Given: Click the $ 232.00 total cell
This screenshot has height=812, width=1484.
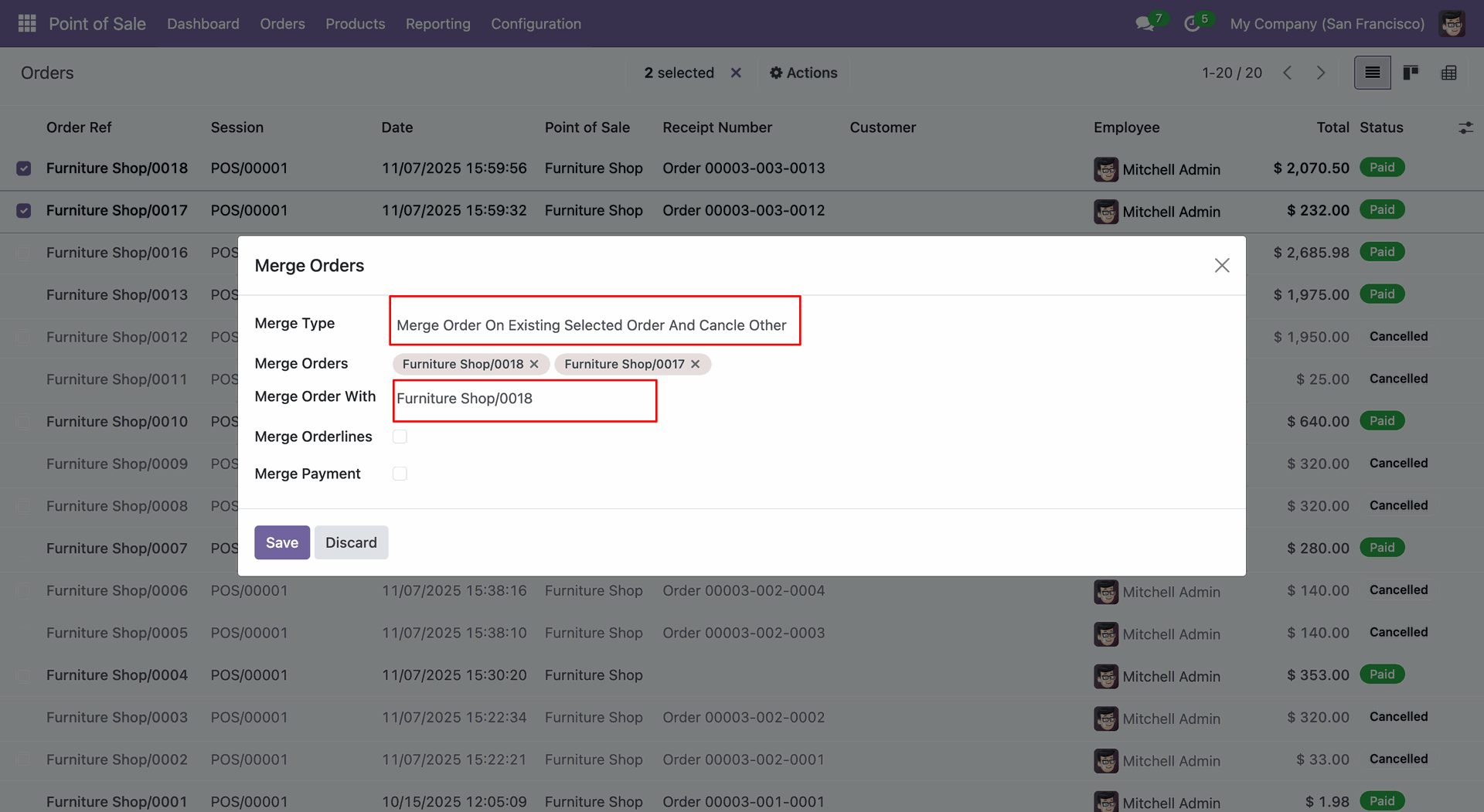Looking at the screenshot, I should (x=1318, y=211).
